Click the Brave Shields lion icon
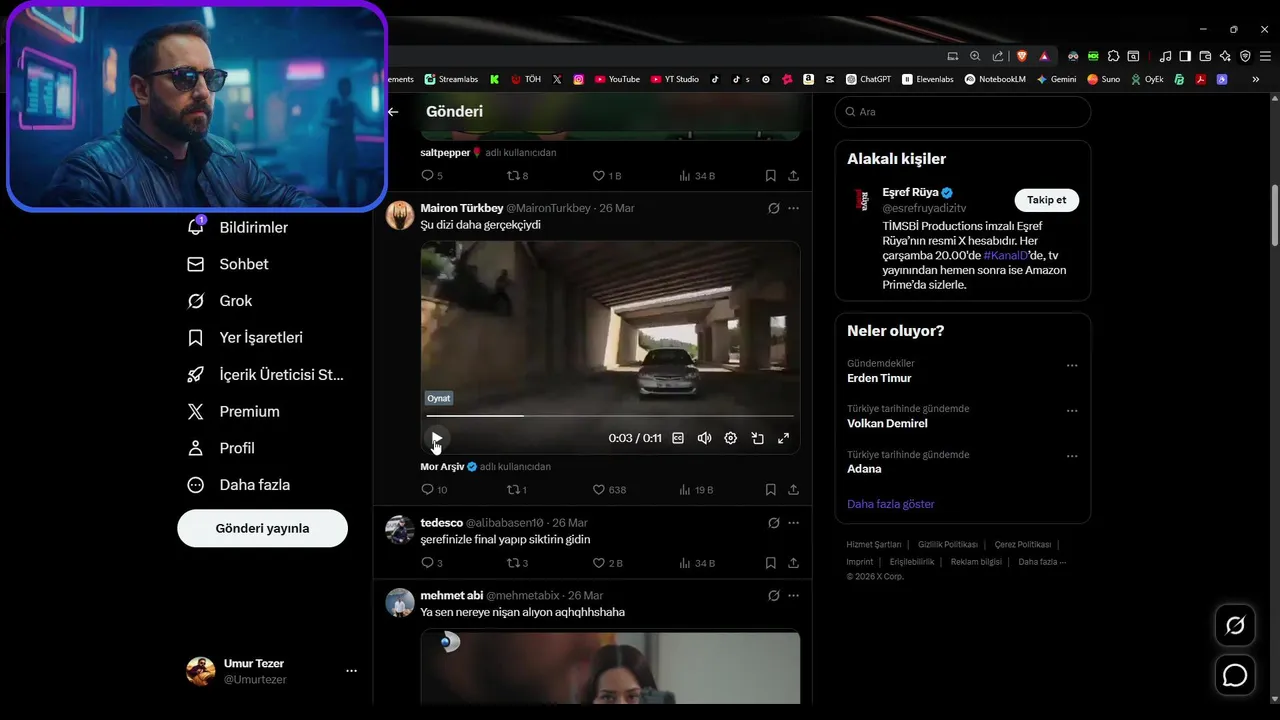This screenshot has height=720, width=1280. click(x=1021, y=56)
